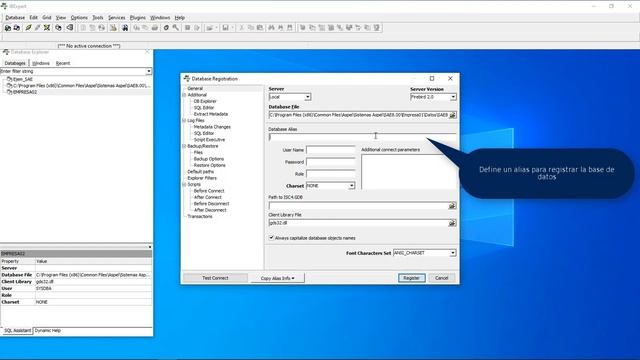Click the Register Database toolbar icon

click(x=8, y=28)
